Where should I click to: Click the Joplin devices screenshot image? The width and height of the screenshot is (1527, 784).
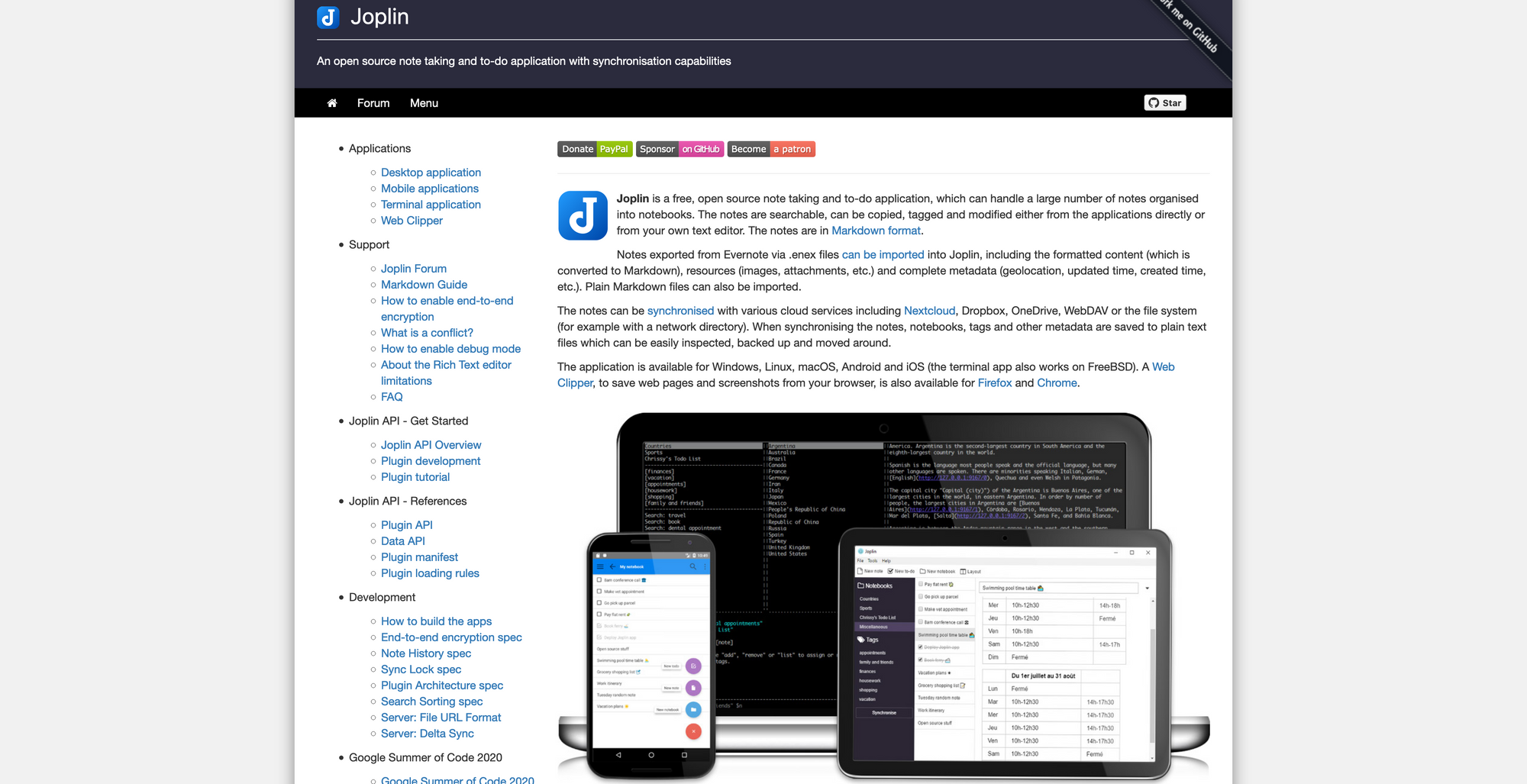coord(883,595)
